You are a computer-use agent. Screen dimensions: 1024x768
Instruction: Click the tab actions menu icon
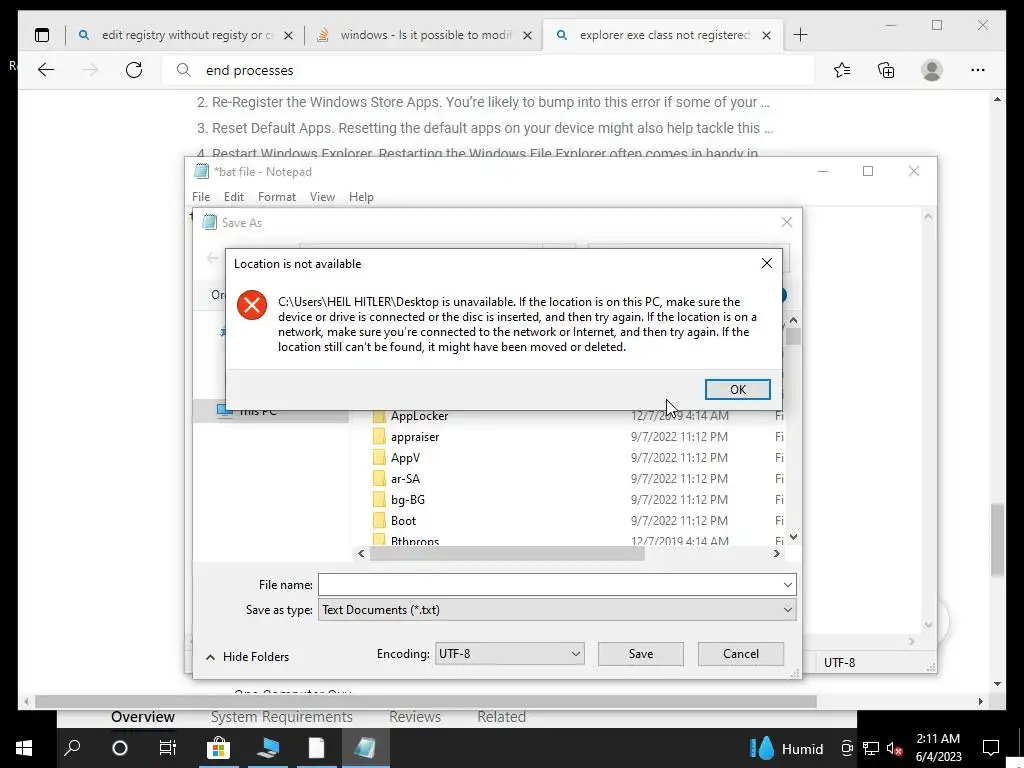(x=42, y=35)
